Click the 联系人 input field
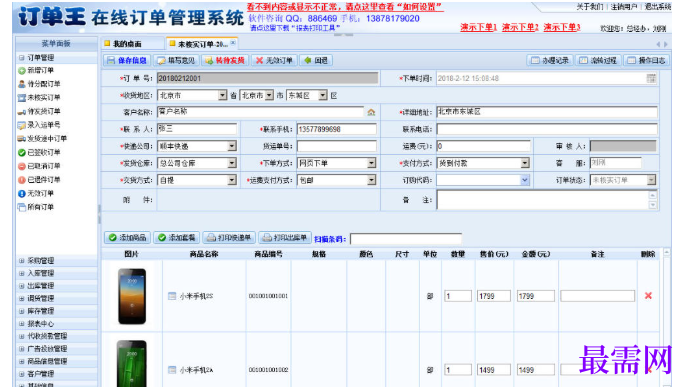The height and width of the screenshot is (391, 691). (197, 129)
